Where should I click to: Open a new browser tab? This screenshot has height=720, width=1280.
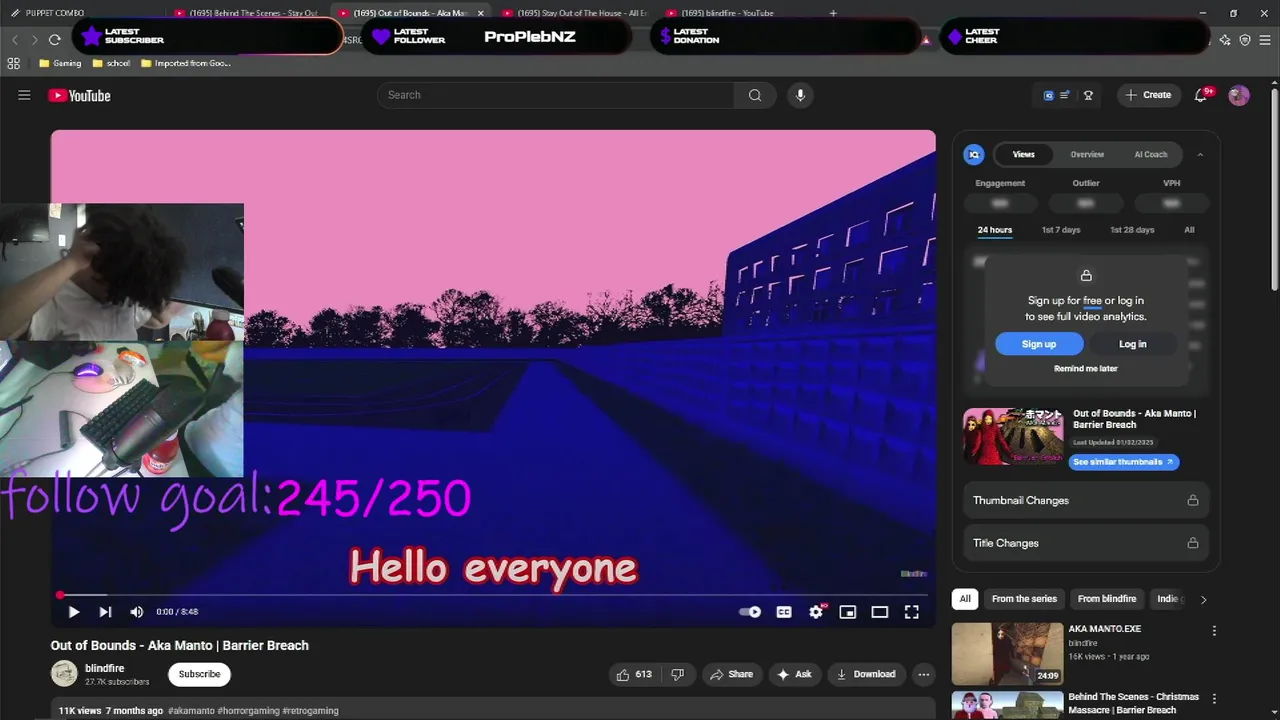click(x=833, y=13)
